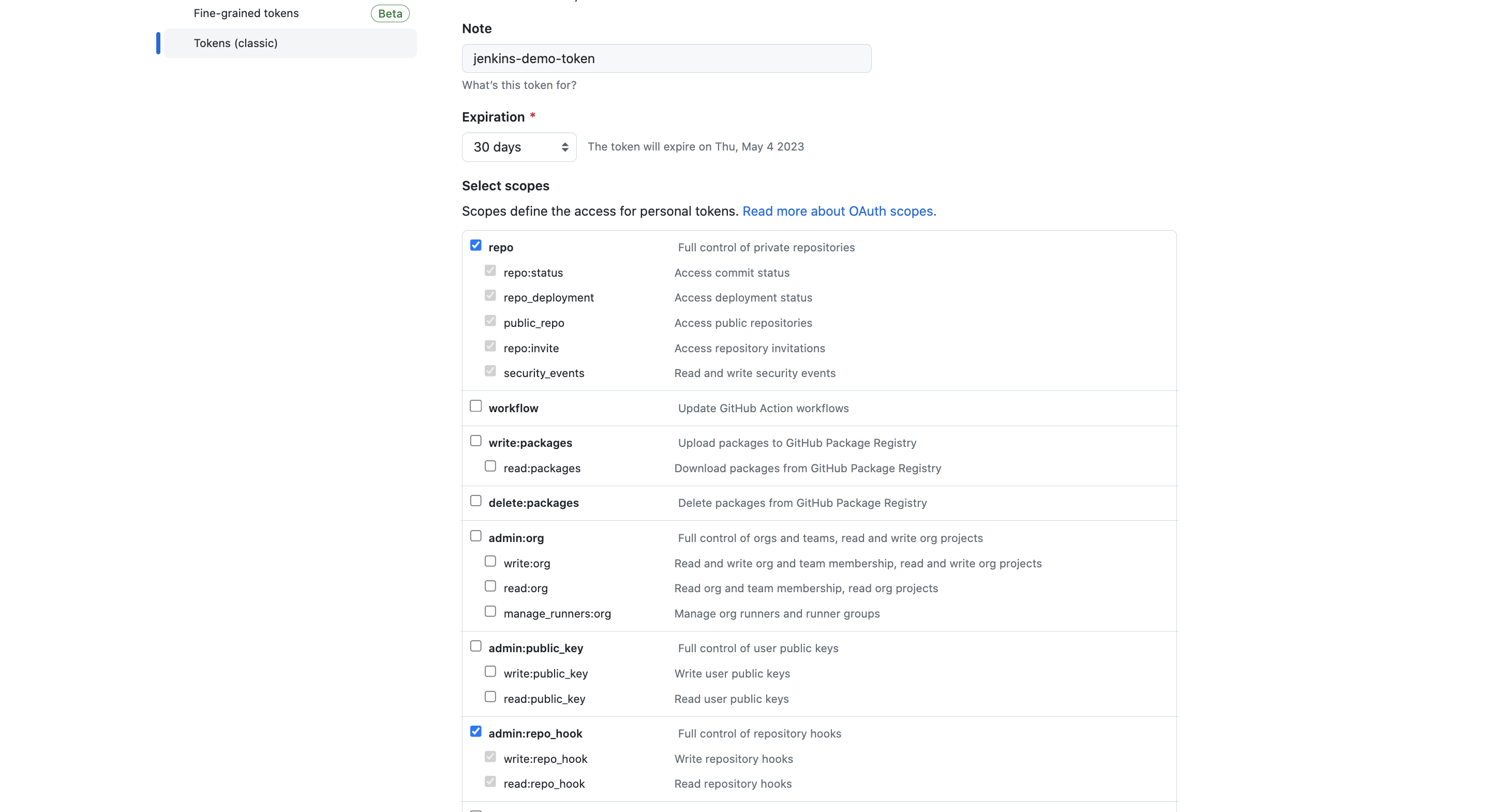This screenshot has width=1490, height=812.
Task: Open the Expiration 30 days dropdown
Action: (x=519, y=147)
